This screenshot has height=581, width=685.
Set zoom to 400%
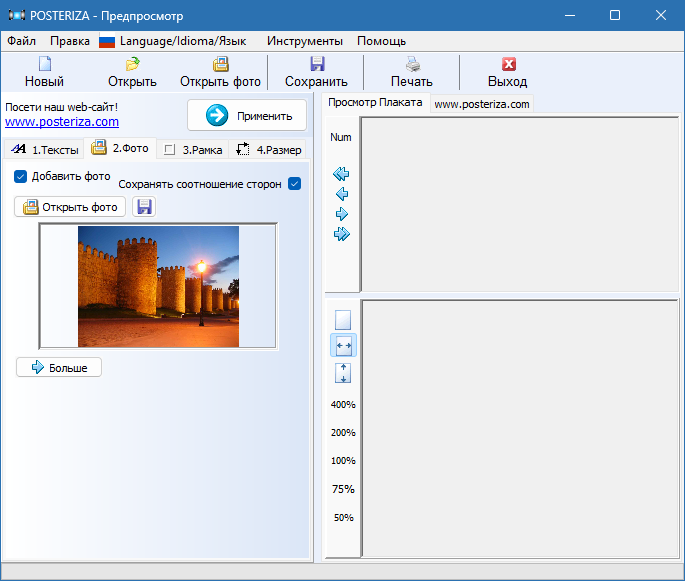(x=343, y=405)
